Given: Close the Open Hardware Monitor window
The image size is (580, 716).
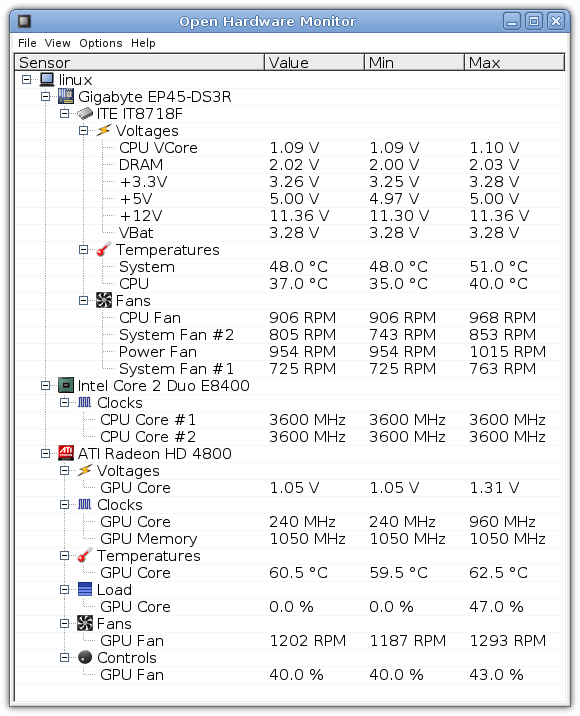Looking at the screenshot, I should point(556,21).
